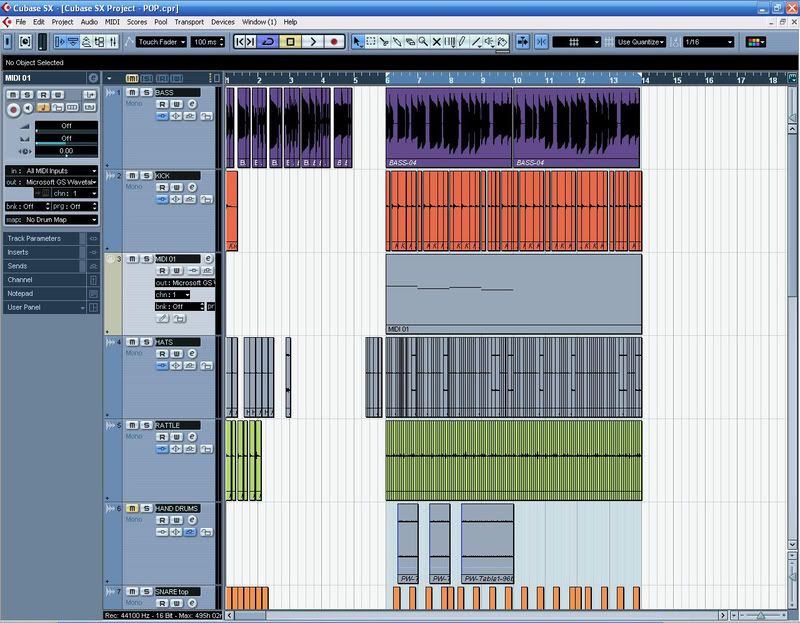Open the Mixer icon in toolbar
800x623 pixels.
[x=113, y=42]
